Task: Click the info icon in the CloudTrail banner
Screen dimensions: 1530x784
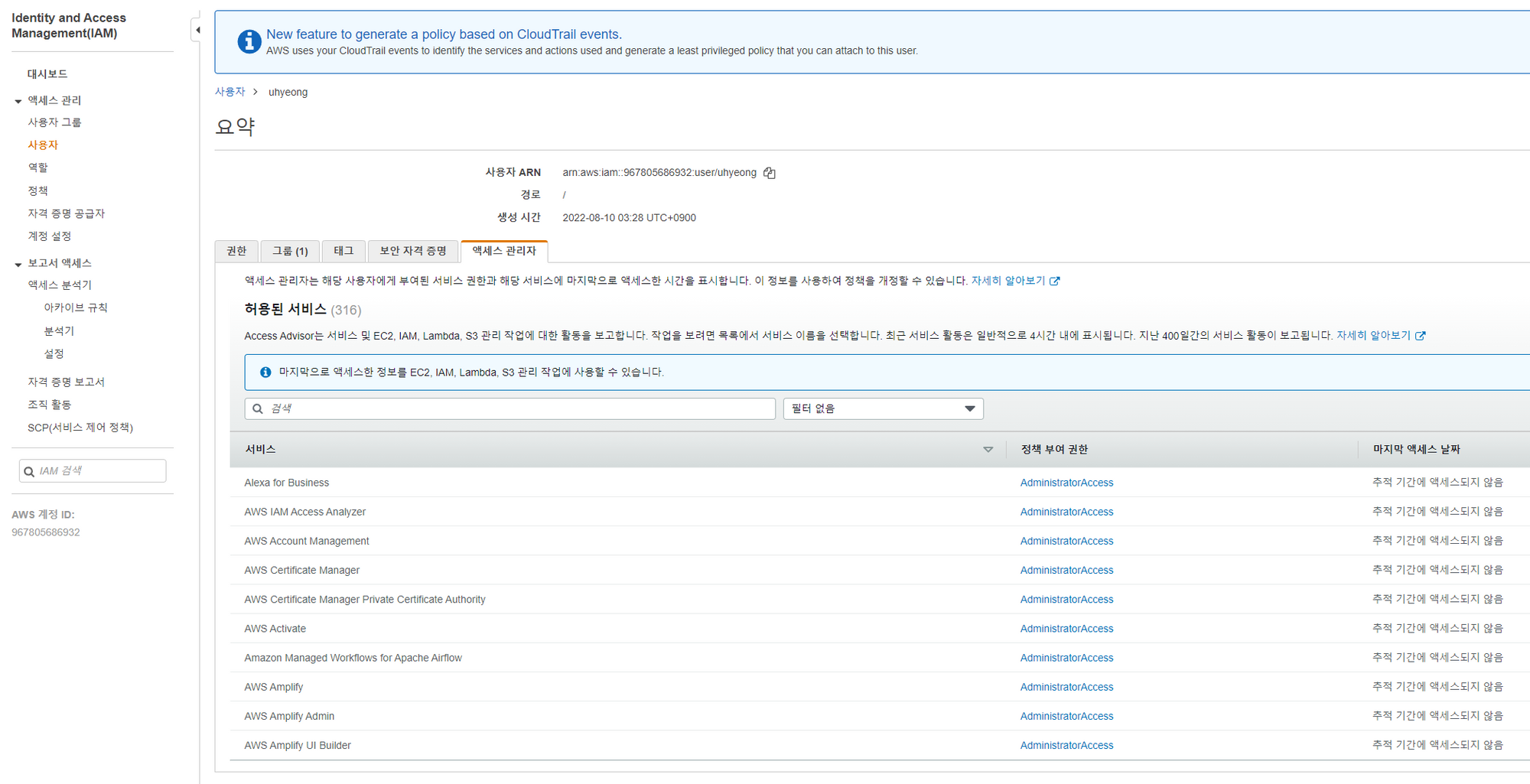Action: click(x=249, y=41)
